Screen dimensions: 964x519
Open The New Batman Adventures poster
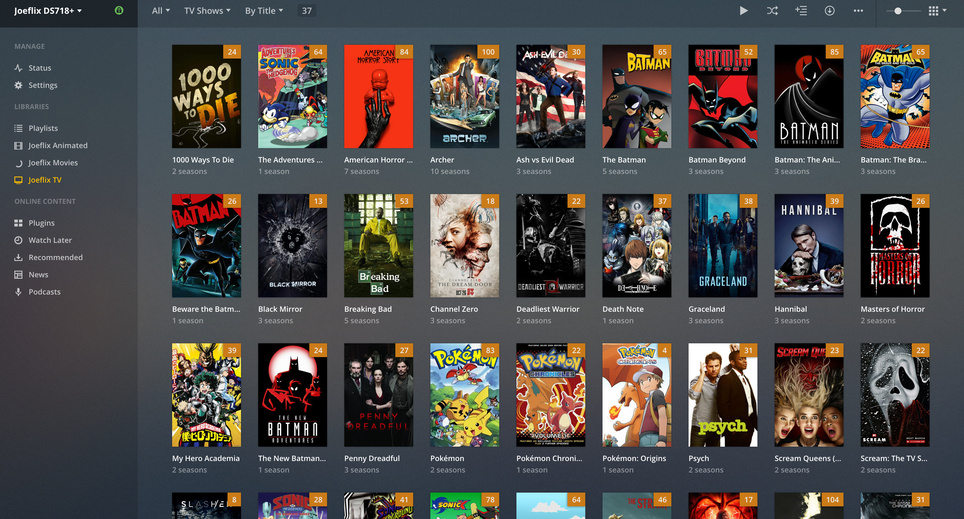293,395
